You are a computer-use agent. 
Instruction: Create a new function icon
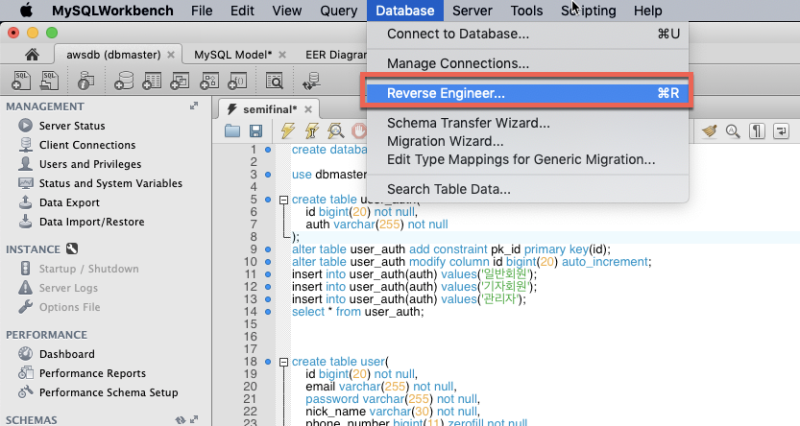pyautogui.click(x=237, y=81)
